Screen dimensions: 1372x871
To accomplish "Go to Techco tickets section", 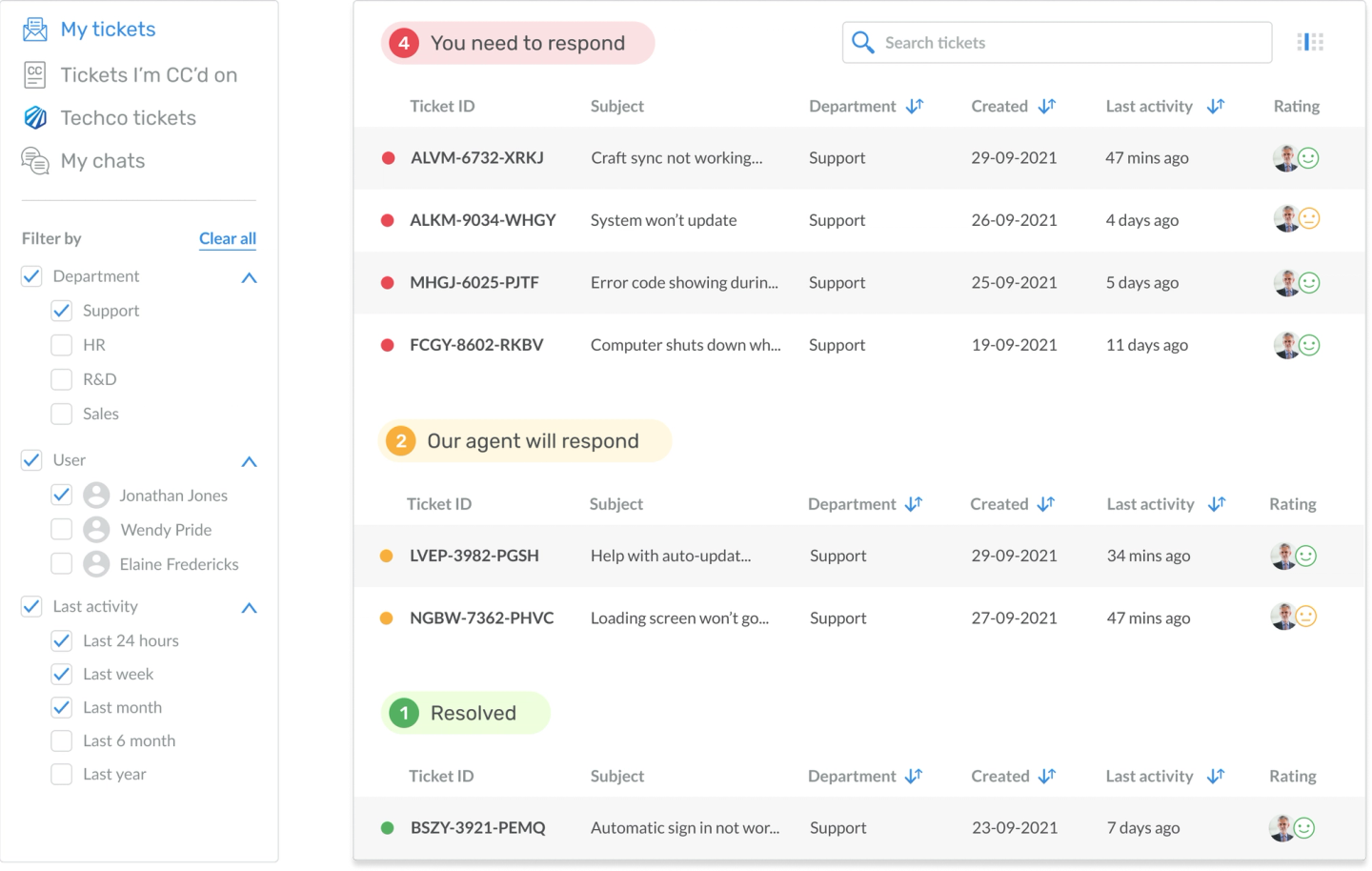I will tap(129, 118).
